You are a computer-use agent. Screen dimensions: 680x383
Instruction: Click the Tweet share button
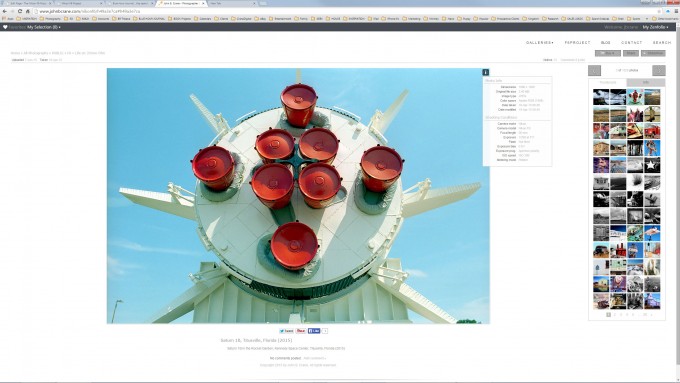286,331
